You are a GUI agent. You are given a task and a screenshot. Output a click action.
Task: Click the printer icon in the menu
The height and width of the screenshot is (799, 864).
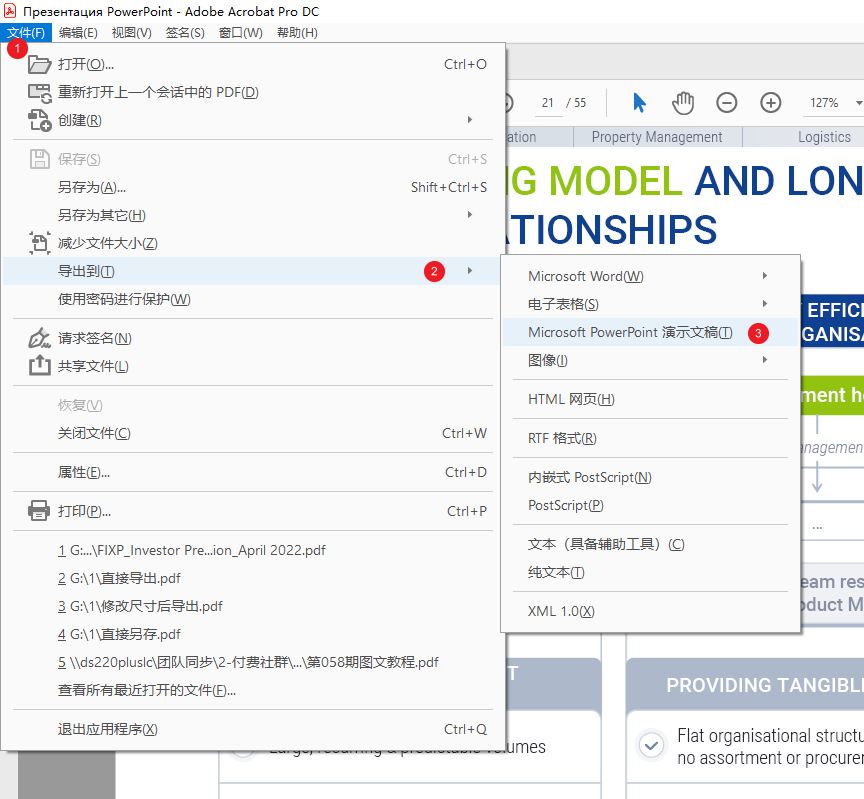39,511
